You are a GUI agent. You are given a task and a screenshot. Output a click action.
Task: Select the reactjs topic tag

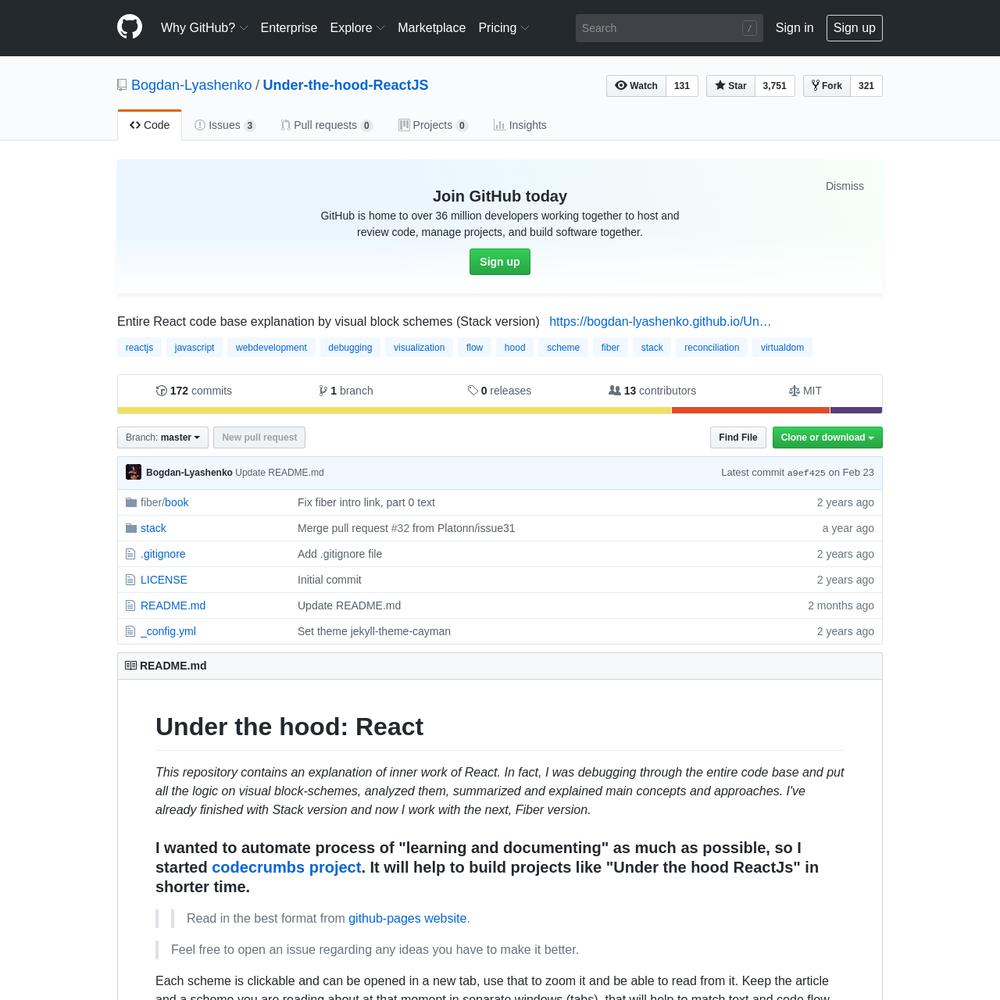139,348
